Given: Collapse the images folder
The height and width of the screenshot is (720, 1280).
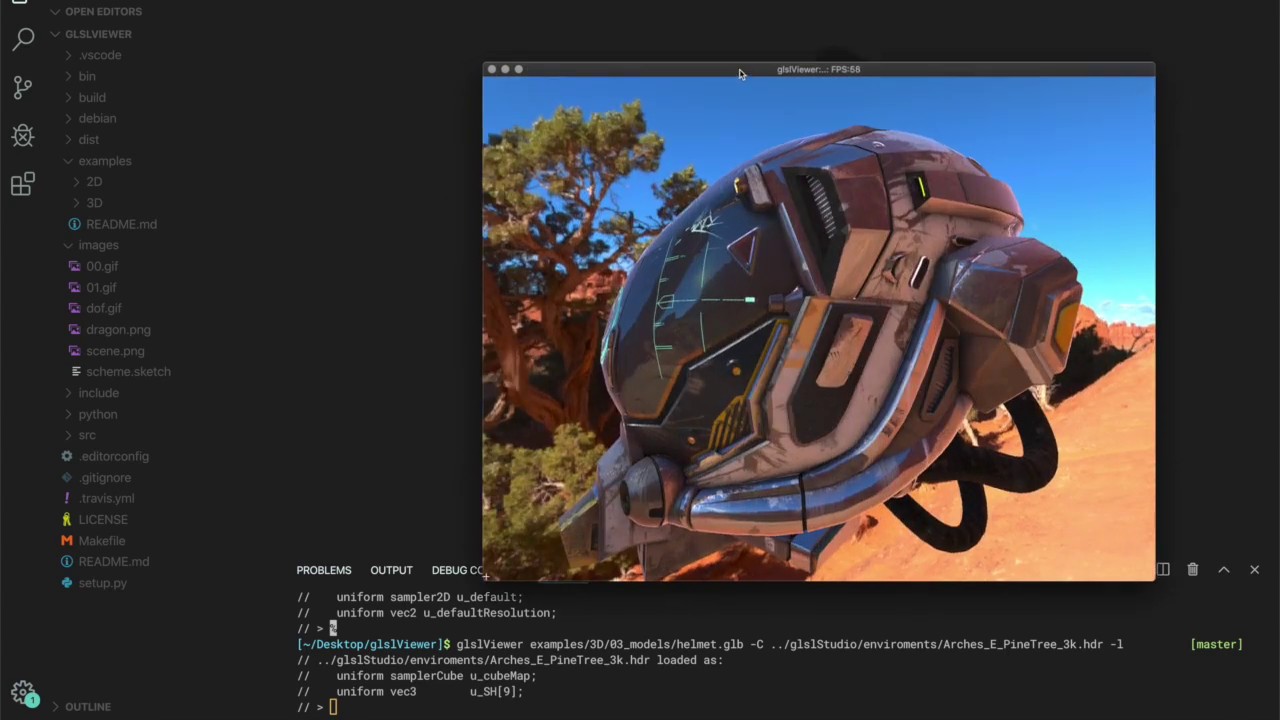Looking at the screenshot, I should (98, 245).
